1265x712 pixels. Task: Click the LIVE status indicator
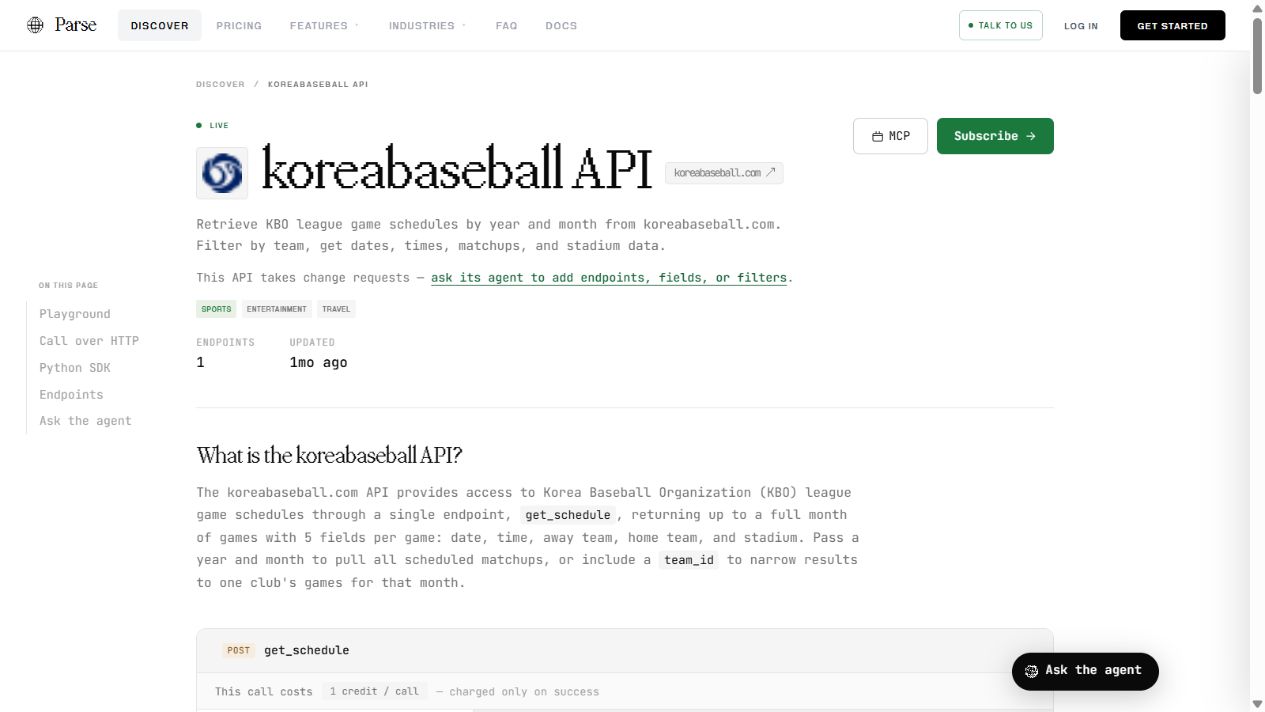213,125
